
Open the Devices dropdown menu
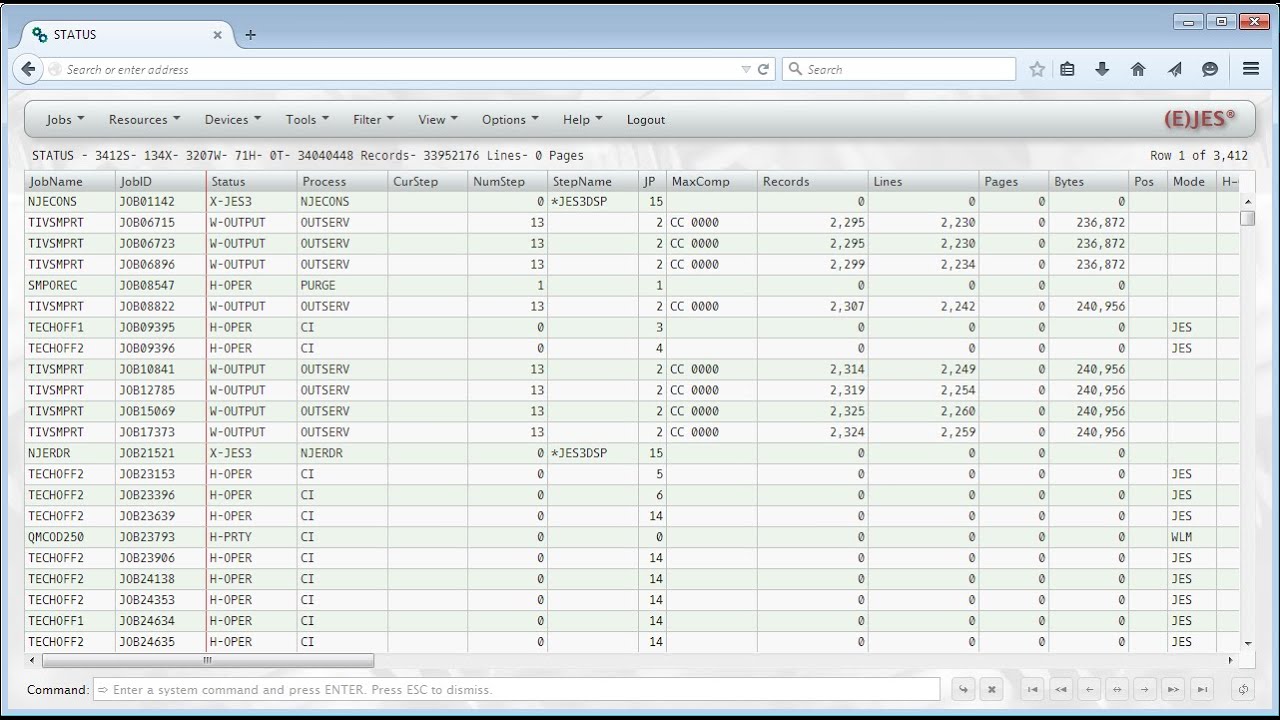[232, 119]
